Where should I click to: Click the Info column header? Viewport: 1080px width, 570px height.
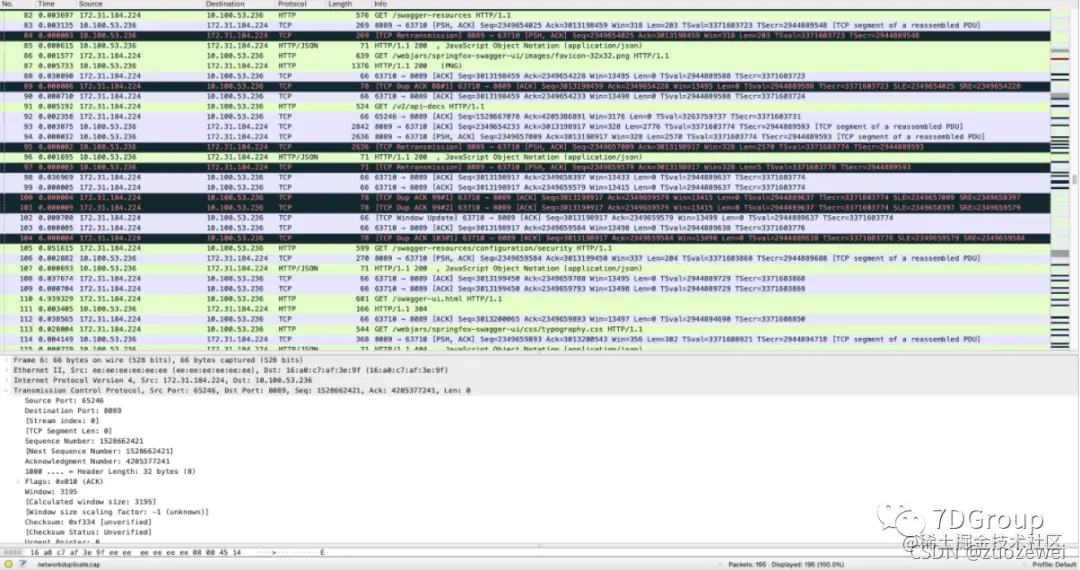point(711,4)
